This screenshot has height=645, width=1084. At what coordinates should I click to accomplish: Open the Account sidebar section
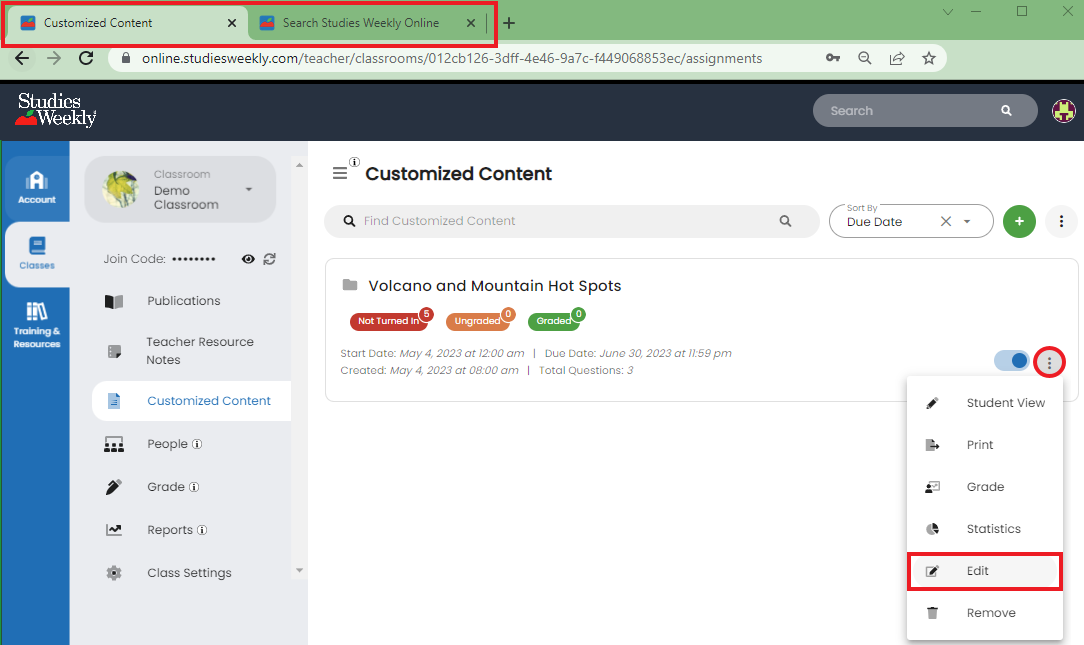point(37,186)
